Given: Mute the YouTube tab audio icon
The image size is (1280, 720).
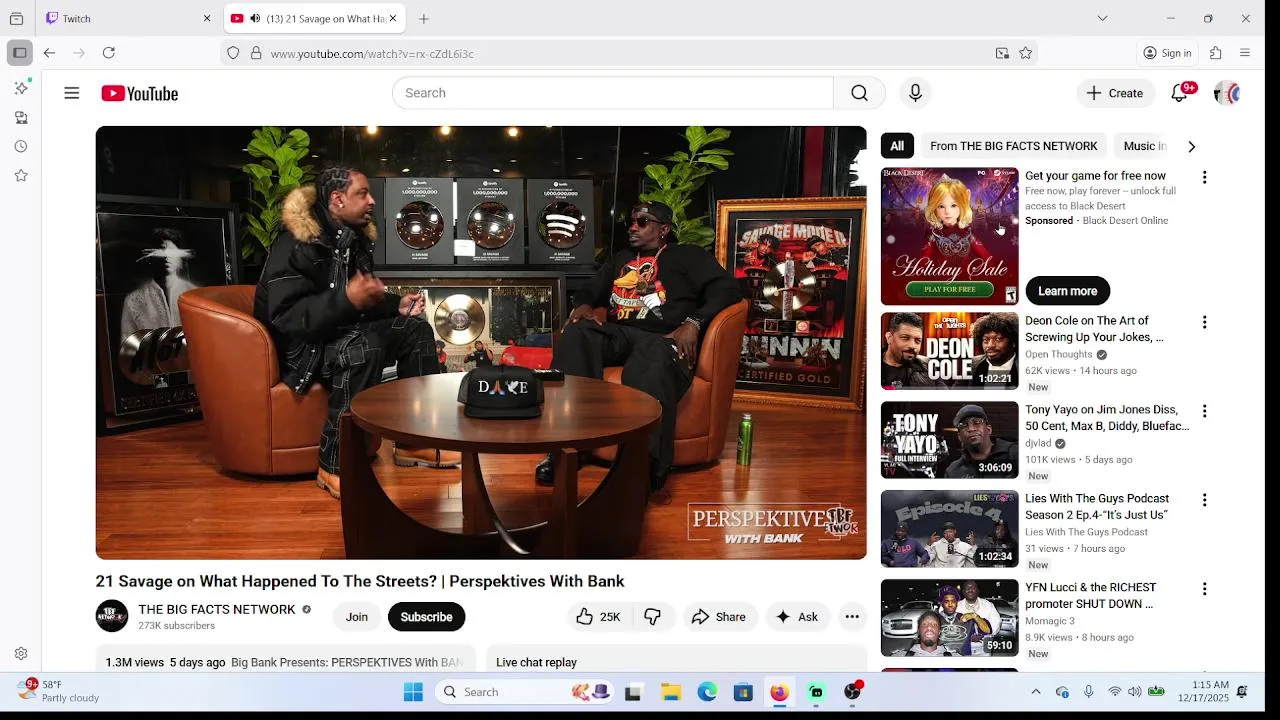Looking at the screenshot, I should [x=255, y=18].
